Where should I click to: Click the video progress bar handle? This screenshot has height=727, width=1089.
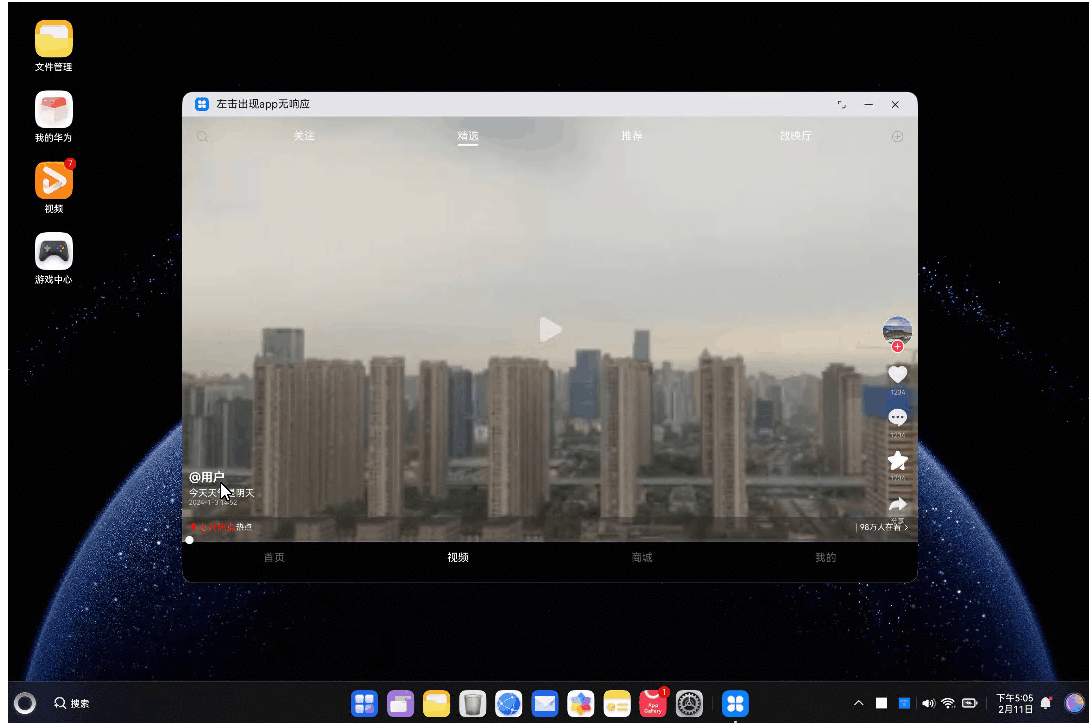click(190, 540)
